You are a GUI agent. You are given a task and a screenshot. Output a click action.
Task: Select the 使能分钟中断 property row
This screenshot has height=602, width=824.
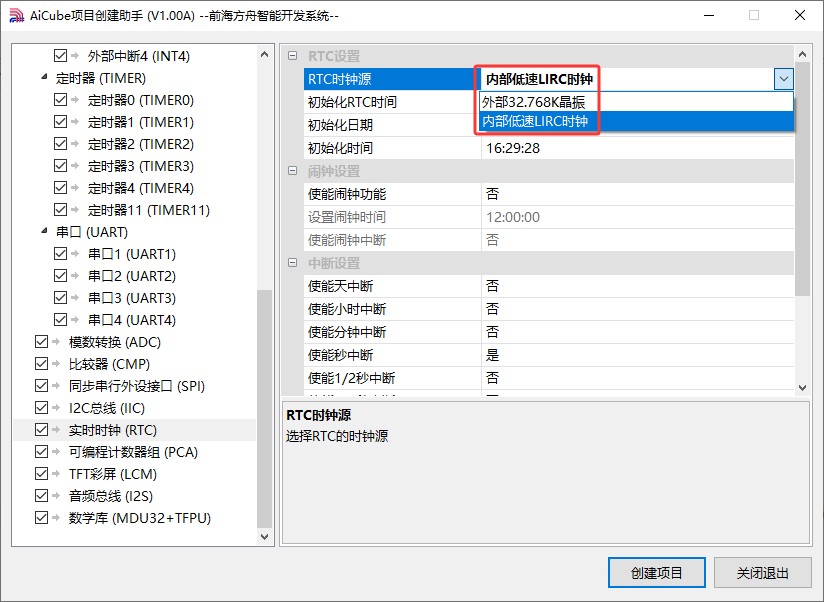549,332
